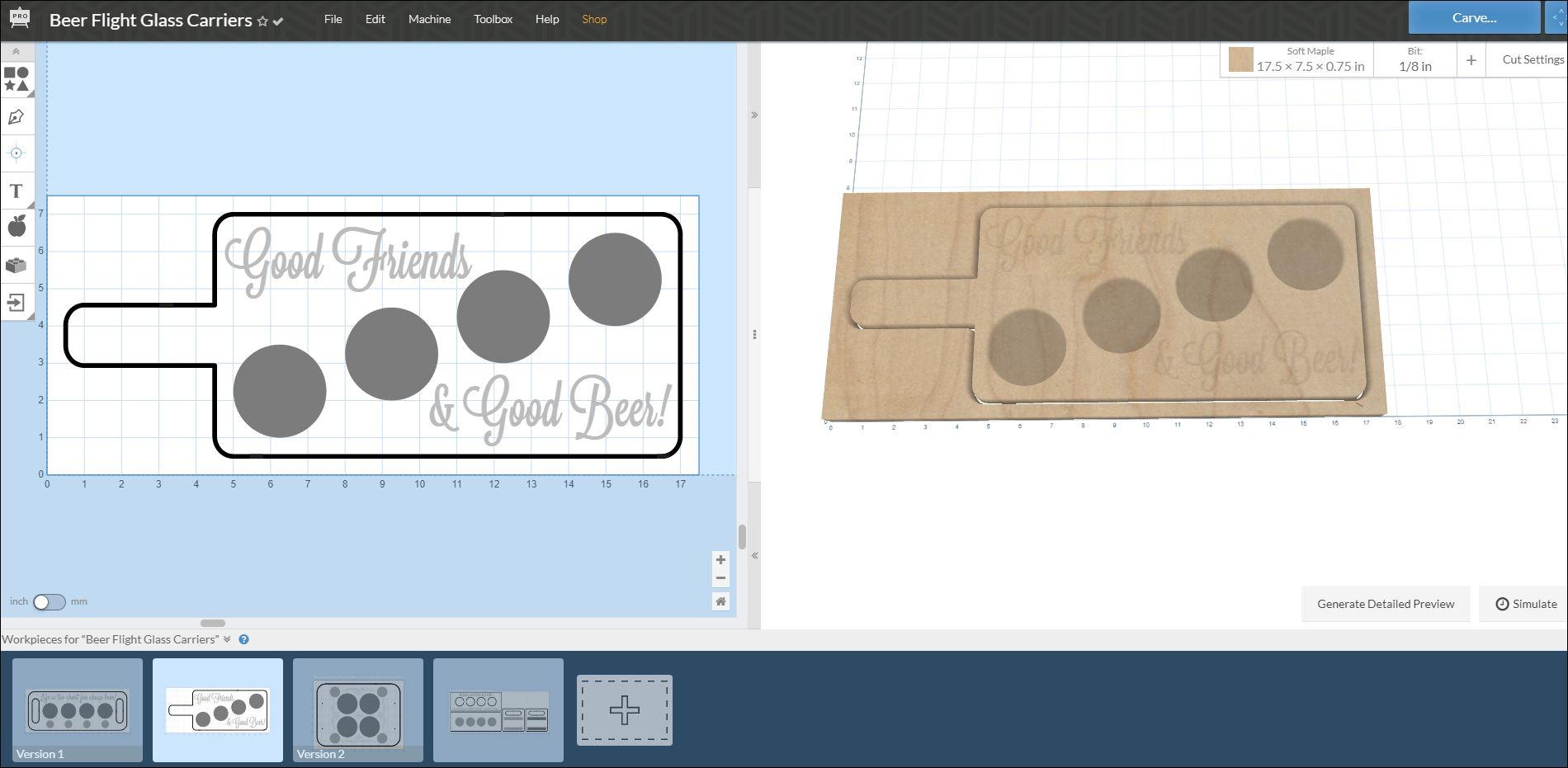Click Generate Detailed Preview

click(1386, 604)
